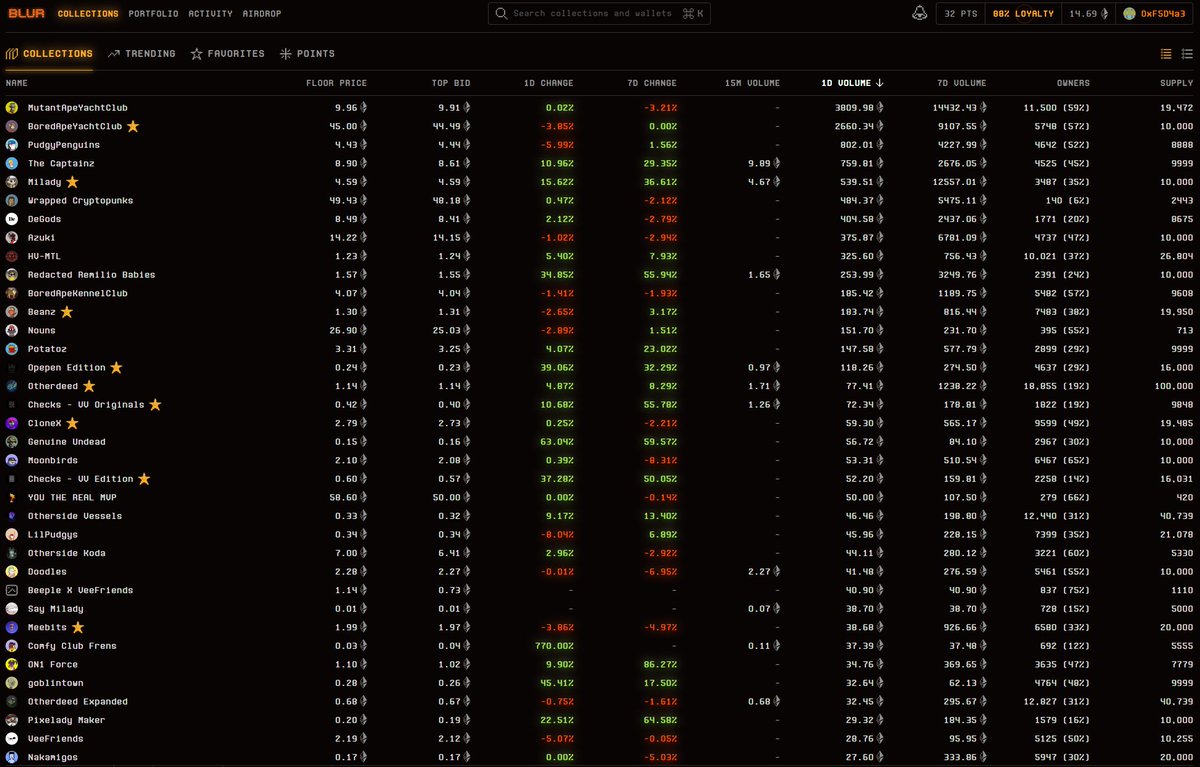Click the 88% LOYALTY button
This screenshot has width=1200, height=767.
(1022, 14)
